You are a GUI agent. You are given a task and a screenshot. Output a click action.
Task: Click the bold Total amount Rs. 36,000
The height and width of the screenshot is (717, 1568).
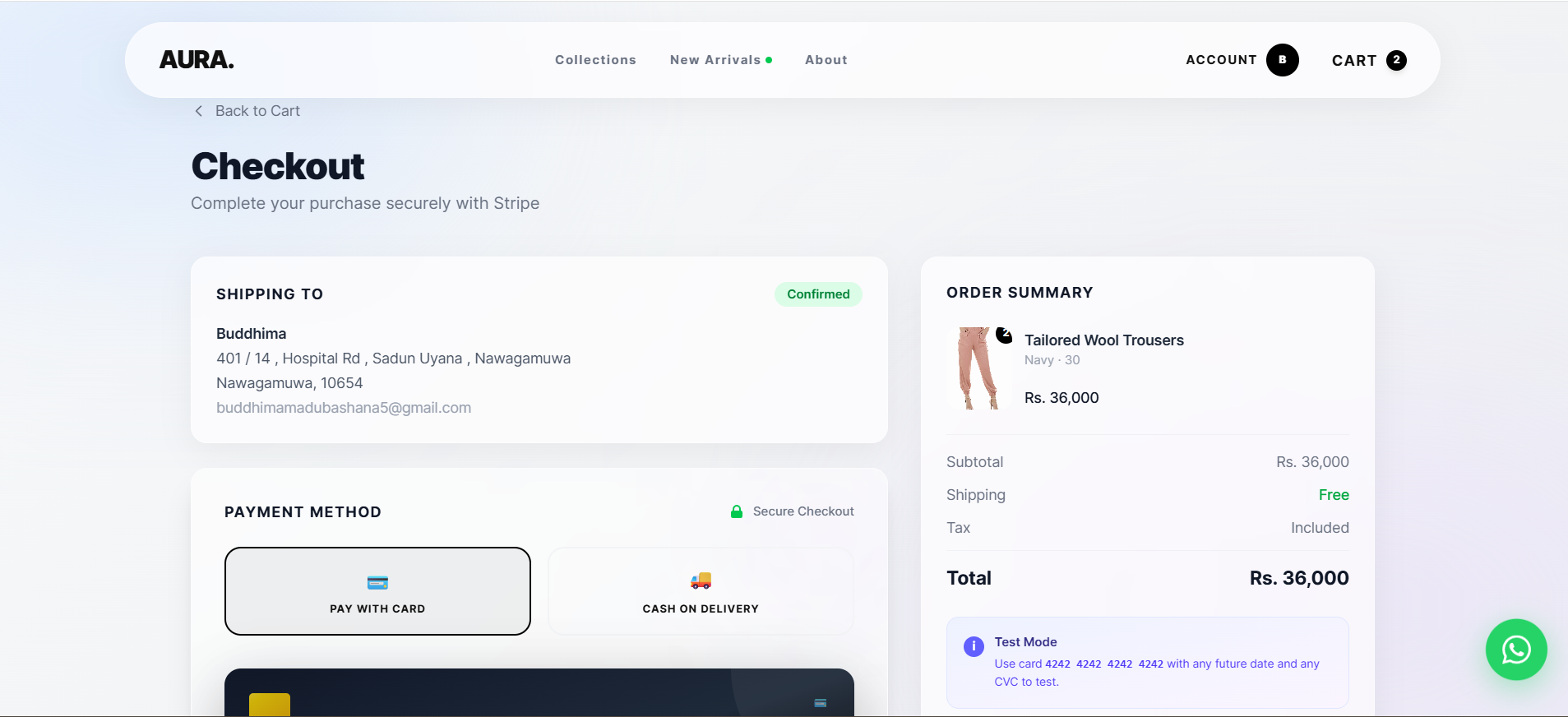[1299, 578]
